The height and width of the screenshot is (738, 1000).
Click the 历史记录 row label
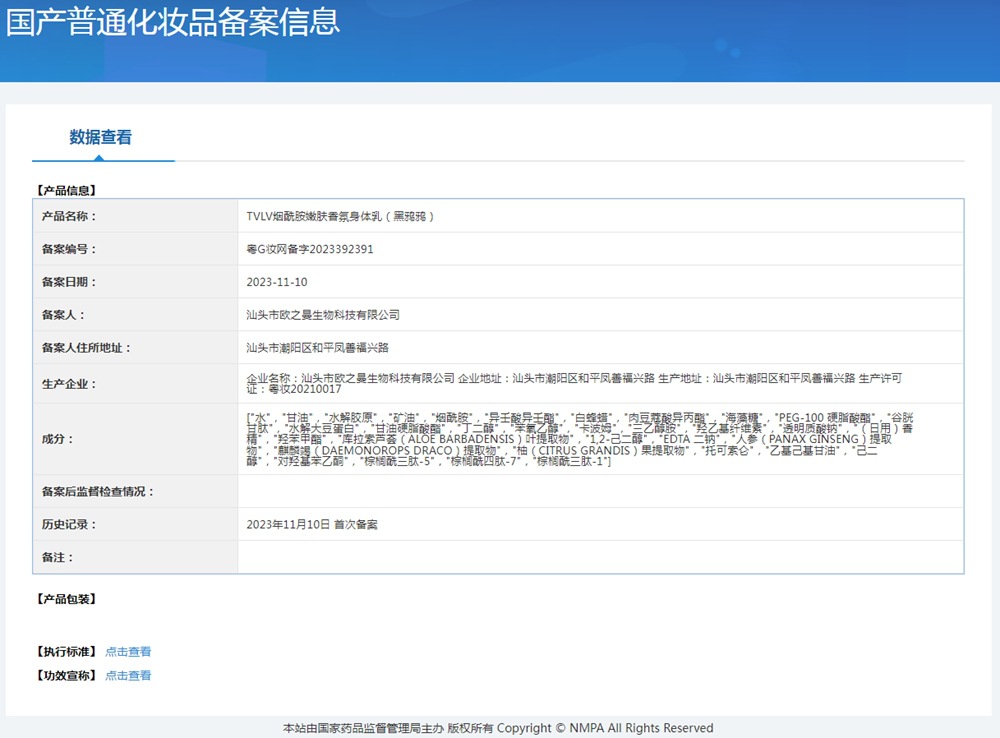(x=69, y=524)
